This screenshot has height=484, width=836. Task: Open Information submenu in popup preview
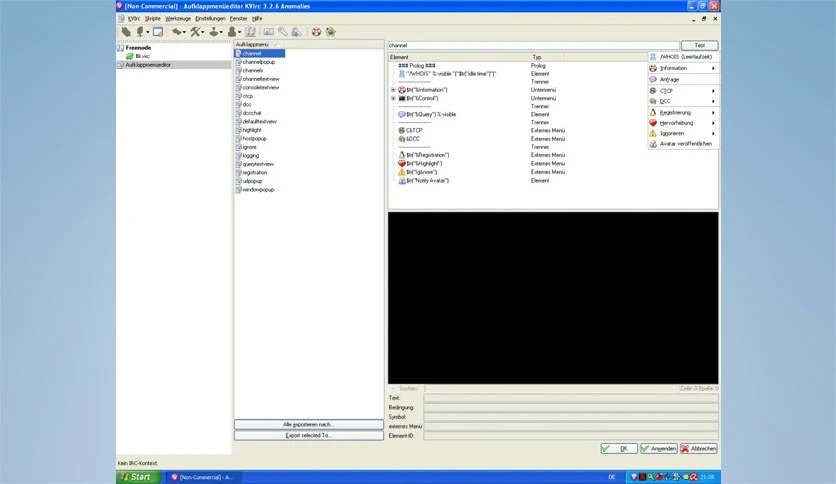683,68
